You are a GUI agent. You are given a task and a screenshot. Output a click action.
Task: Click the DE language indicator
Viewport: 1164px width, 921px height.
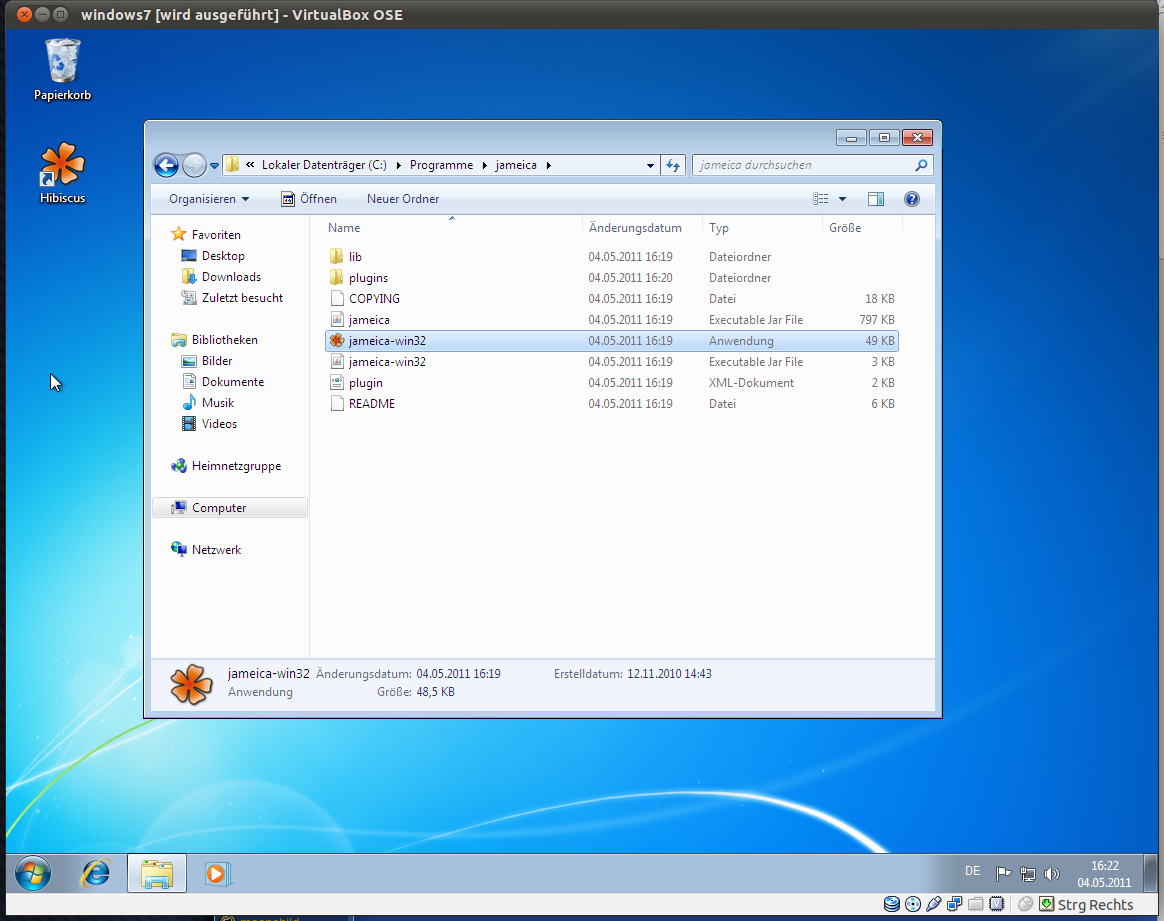(972, 871)
